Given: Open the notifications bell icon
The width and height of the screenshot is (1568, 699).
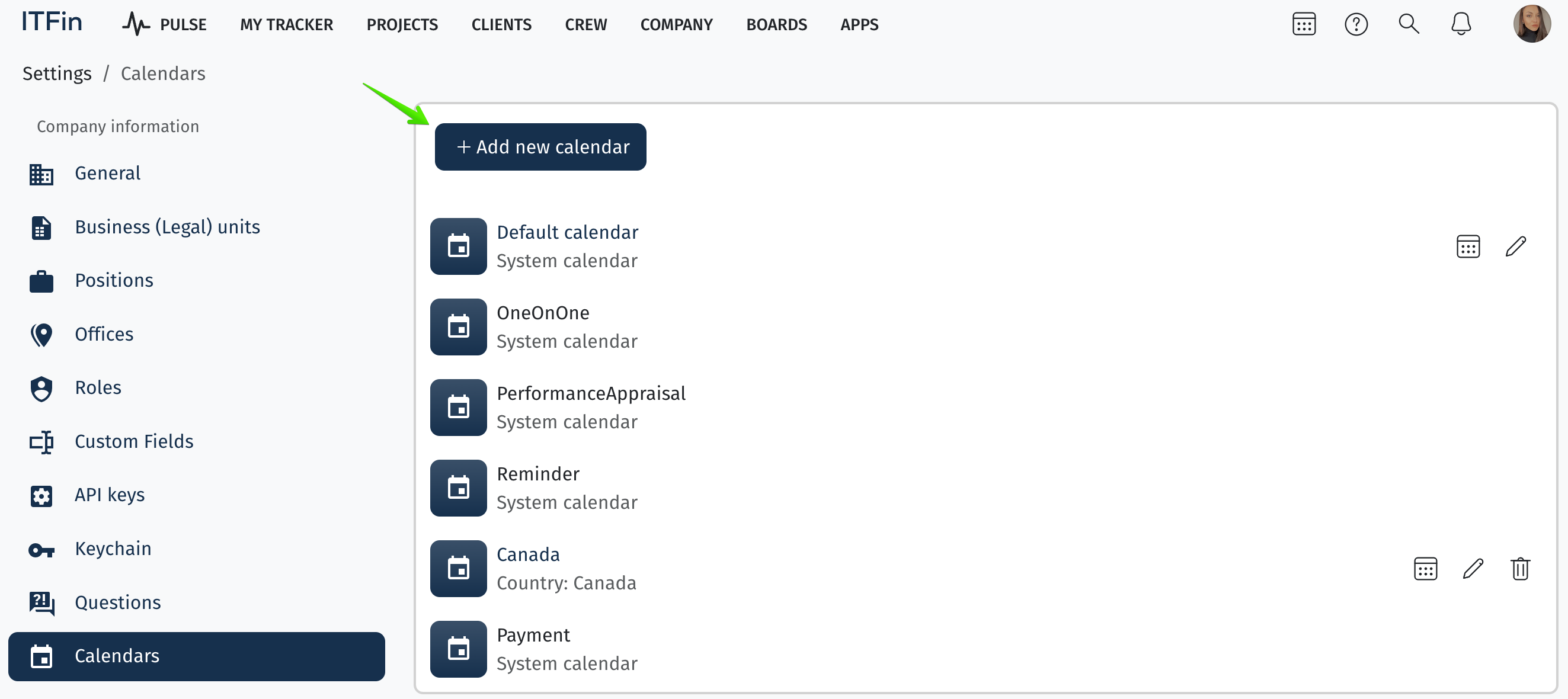Looking at the screenshot, I should tap(1460, 24).
